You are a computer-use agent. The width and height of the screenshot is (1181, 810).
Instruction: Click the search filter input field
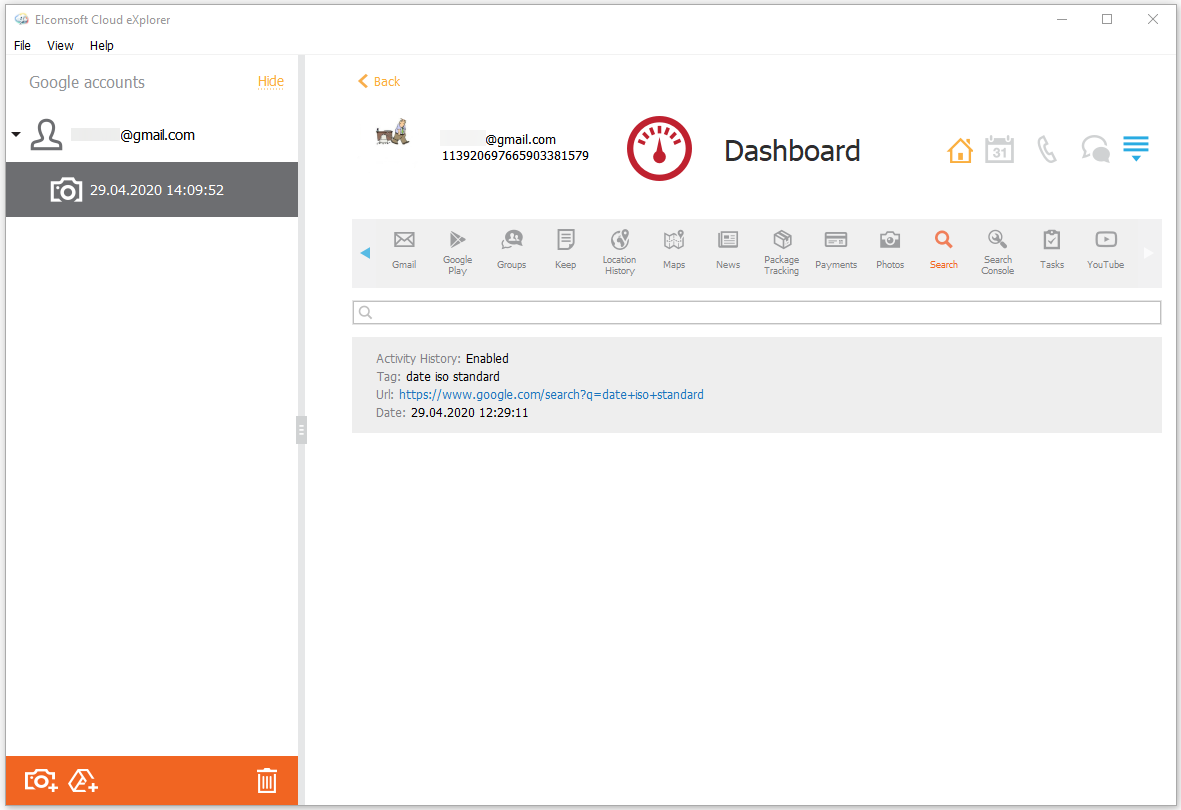(x=757, y=313)
